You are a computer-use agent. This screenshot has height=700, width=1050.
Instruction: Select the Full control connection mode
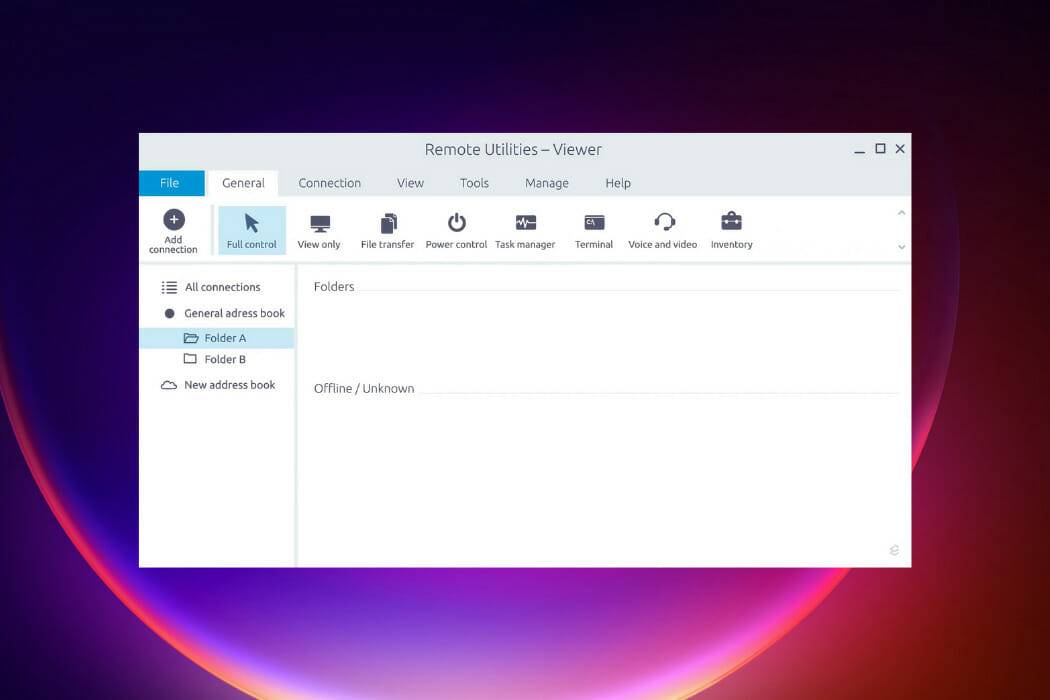[251, 229]
